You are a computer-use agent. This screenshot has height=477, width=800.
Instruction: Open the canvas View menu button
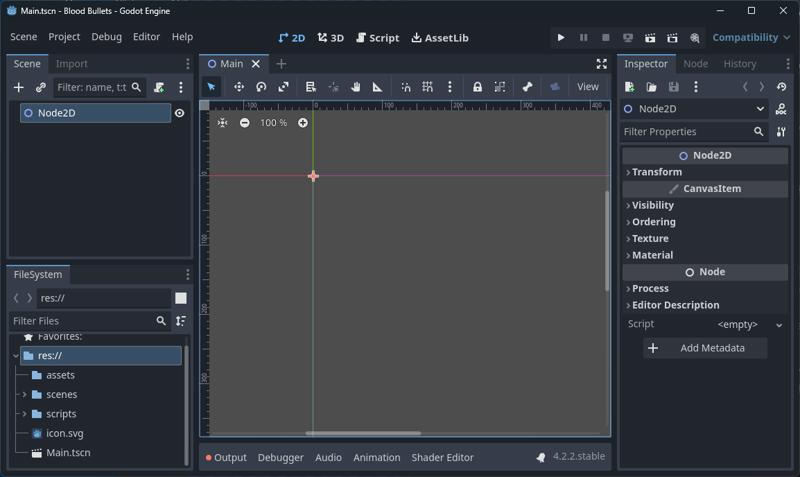click(x=587, y=87)
